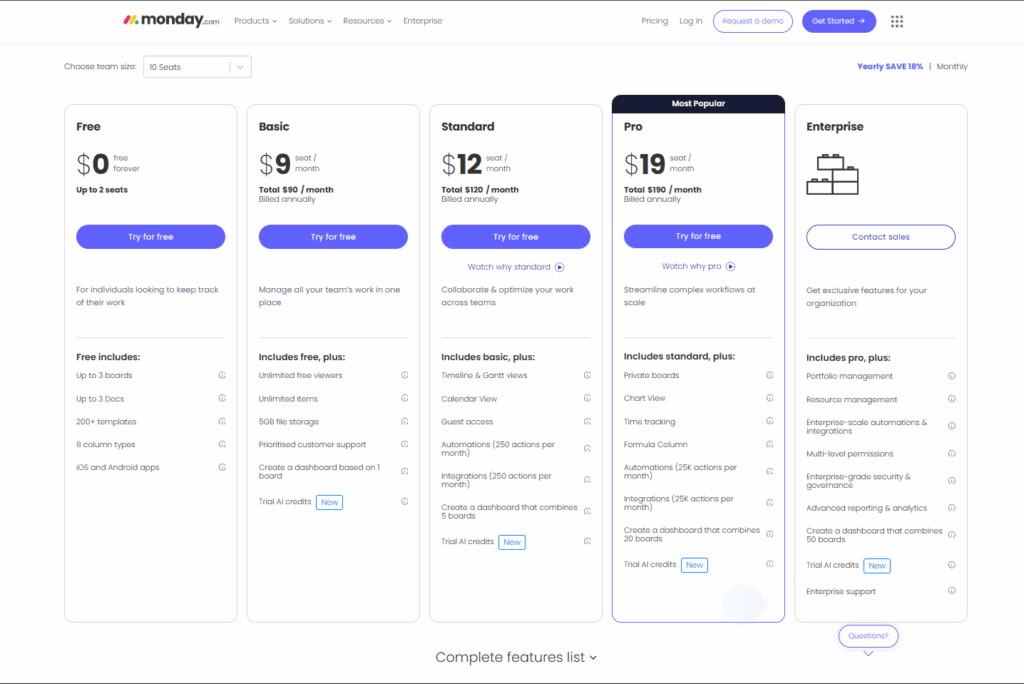Click info icon beside Enterprise support
This screenshot has width=1024, height=684.
(x=952, y=591)
